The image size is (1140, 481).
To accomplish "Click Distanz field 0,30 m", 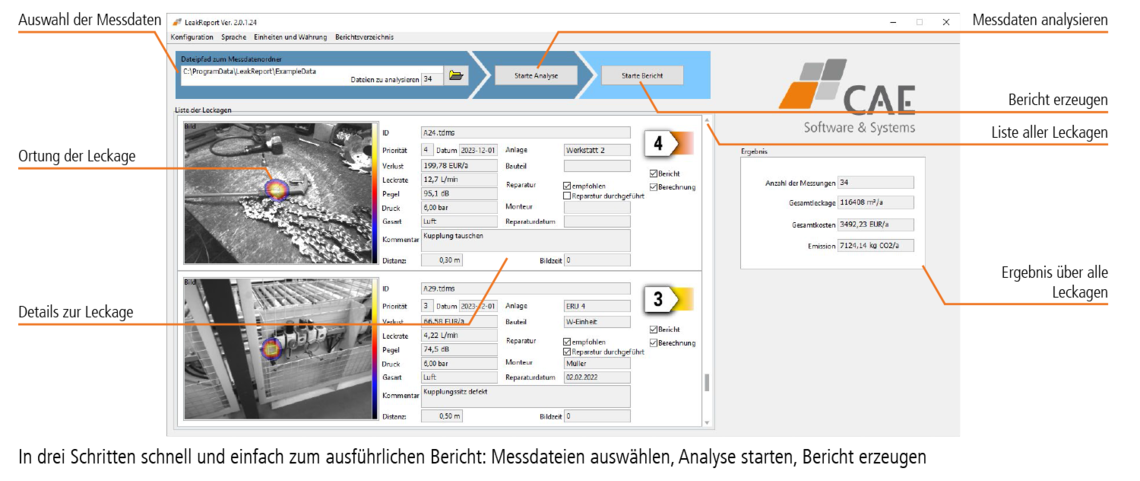I will (x=441, y=259).
